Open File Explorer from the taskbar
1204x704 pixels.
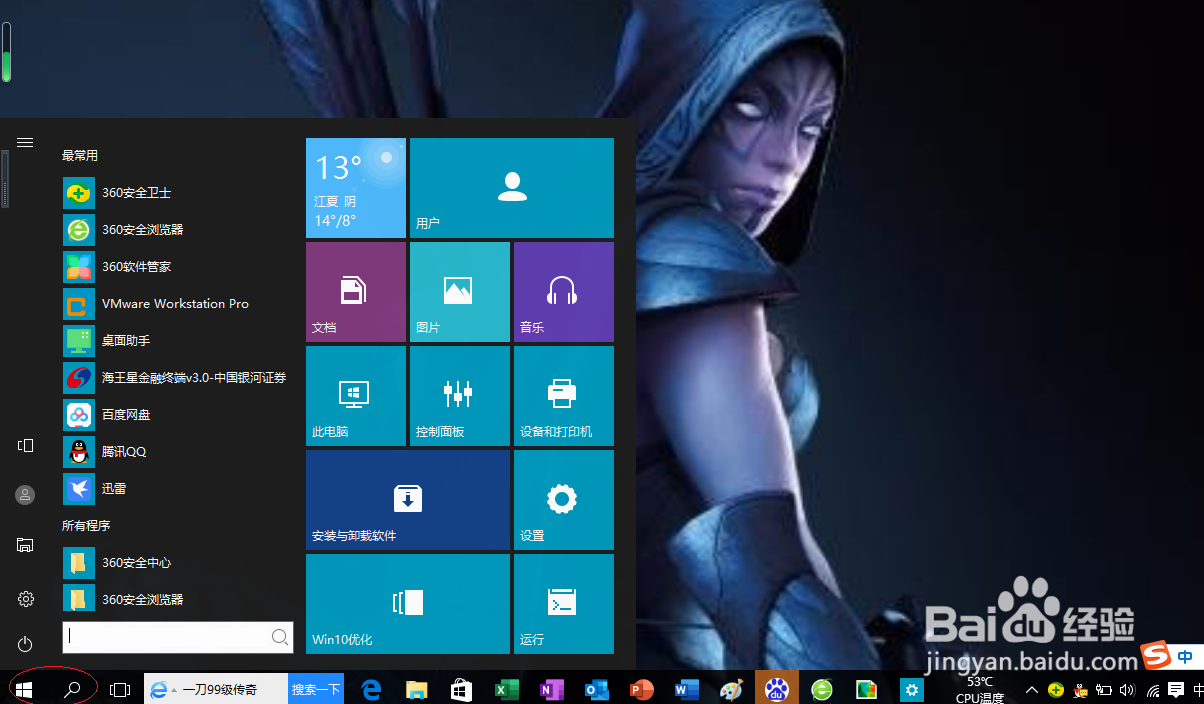pyautogui.click(x=417, y=689)
